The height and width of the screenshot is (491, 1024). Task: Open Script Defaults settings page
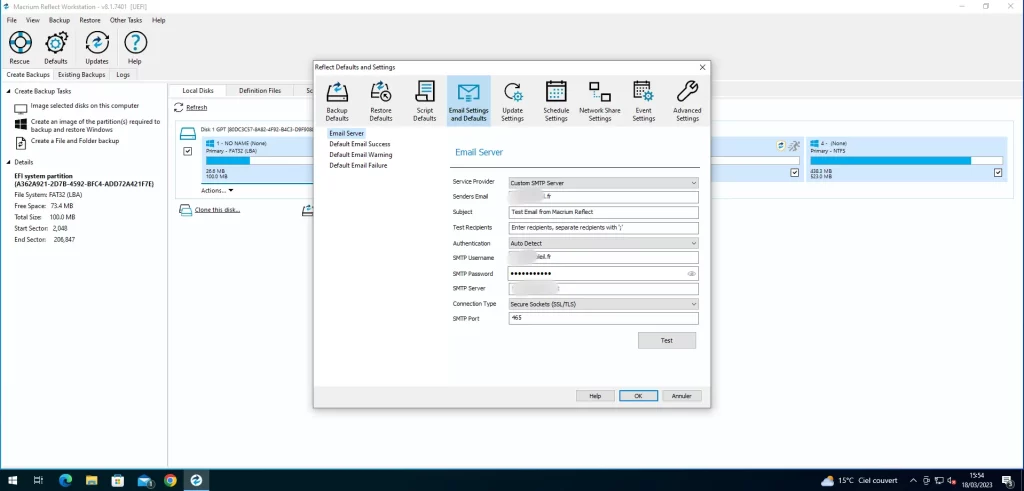(424, 101)
